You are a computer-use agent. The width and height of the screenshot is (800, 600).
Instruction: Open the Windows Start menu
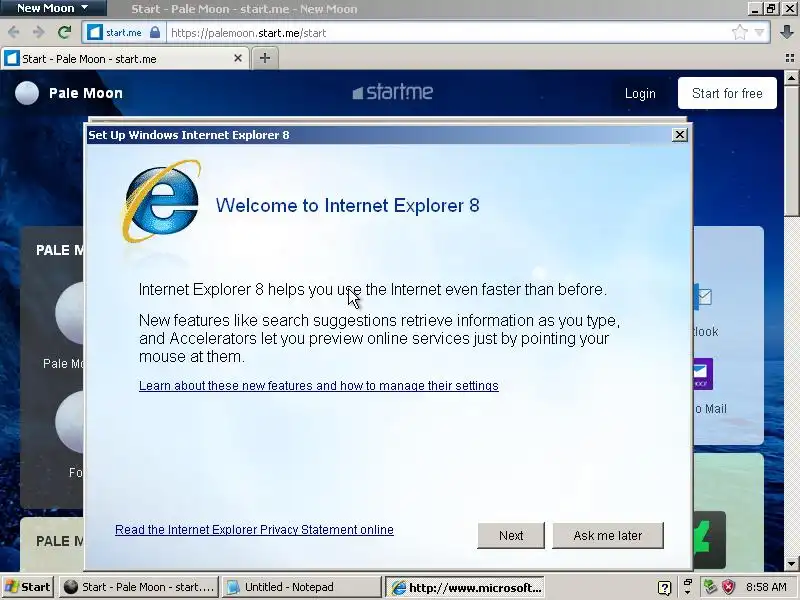pyautogui.click(x=28, y=587)
